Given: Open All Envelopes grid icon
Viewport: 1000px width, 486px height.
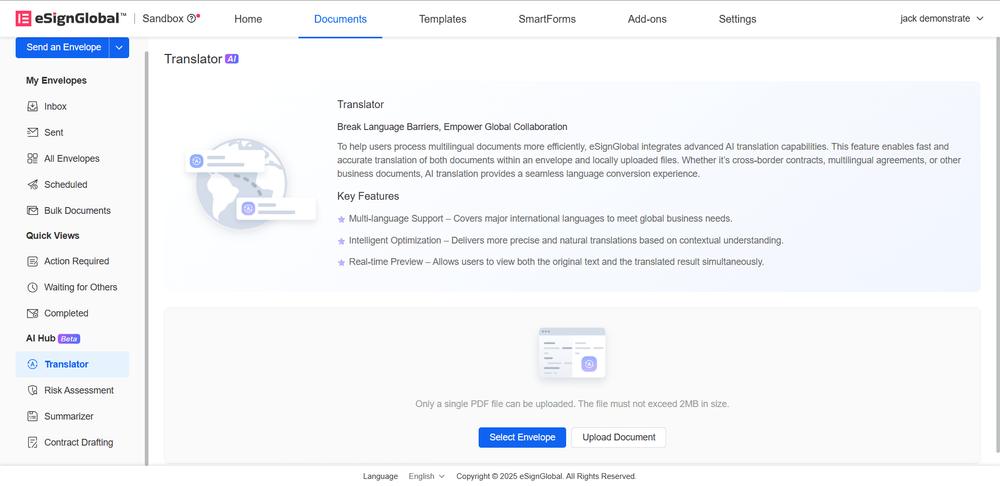Looking at the screenshot, I should coord(33,158).
